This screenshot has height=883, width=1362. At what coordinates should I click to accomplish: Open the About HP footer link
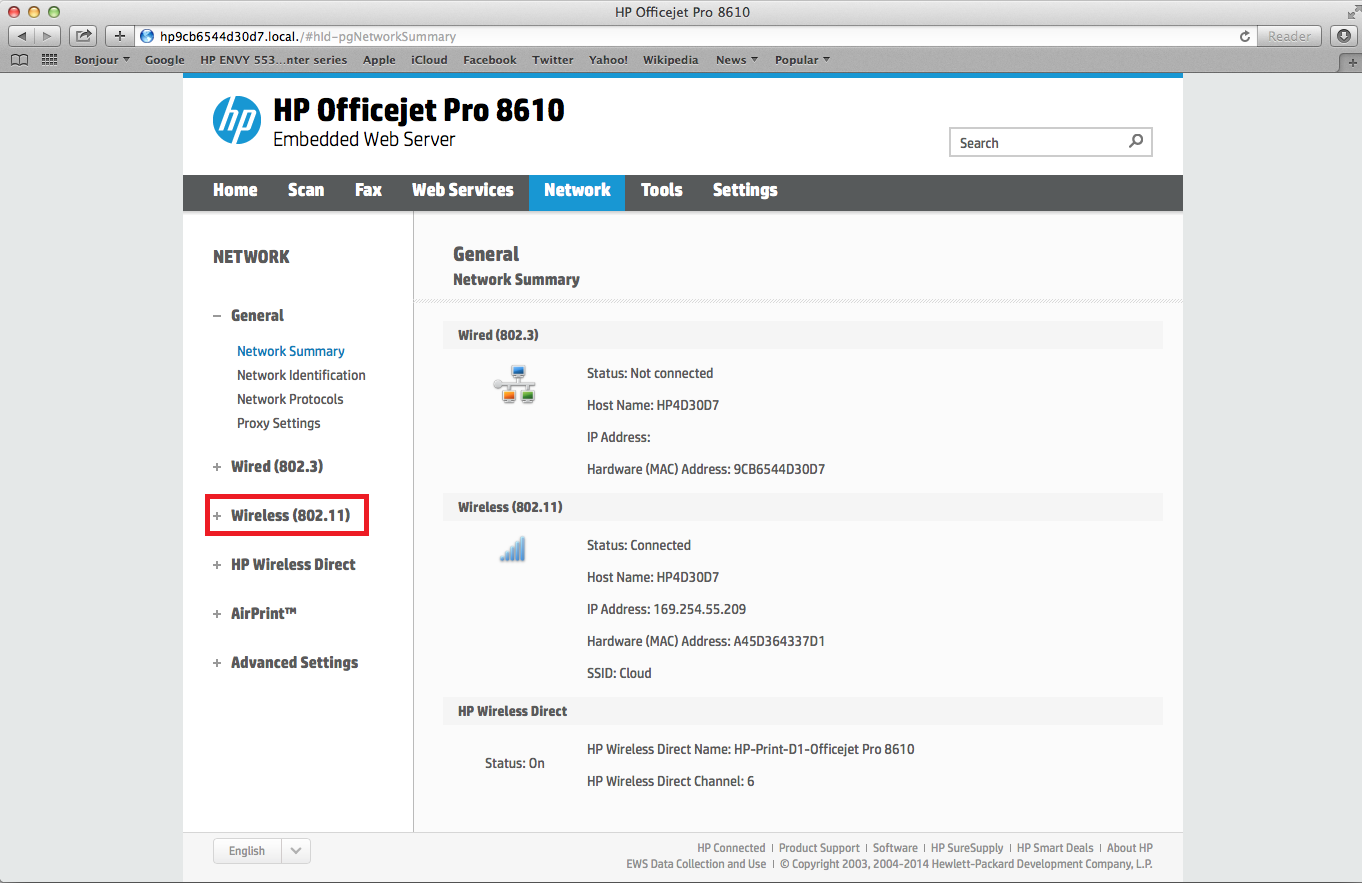coord(1130,848)
